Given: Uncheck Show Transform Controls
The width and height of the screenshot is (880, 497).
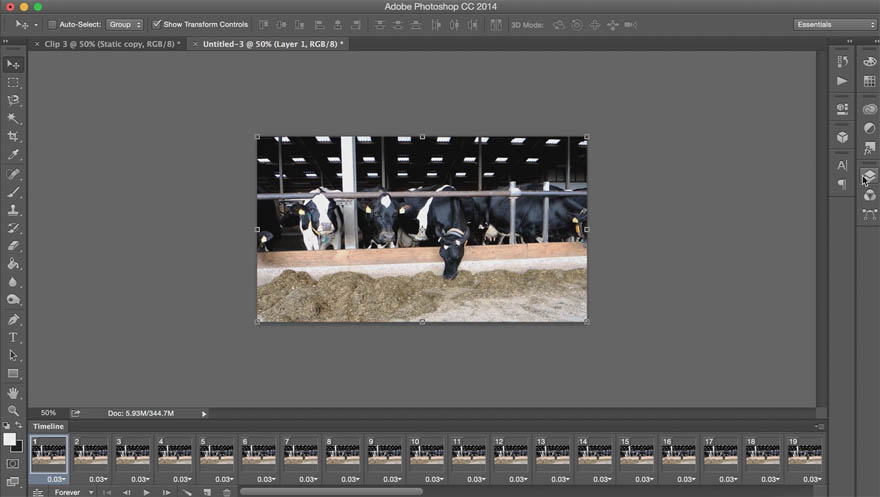Looking at the screenshot, I should [157, 24].
